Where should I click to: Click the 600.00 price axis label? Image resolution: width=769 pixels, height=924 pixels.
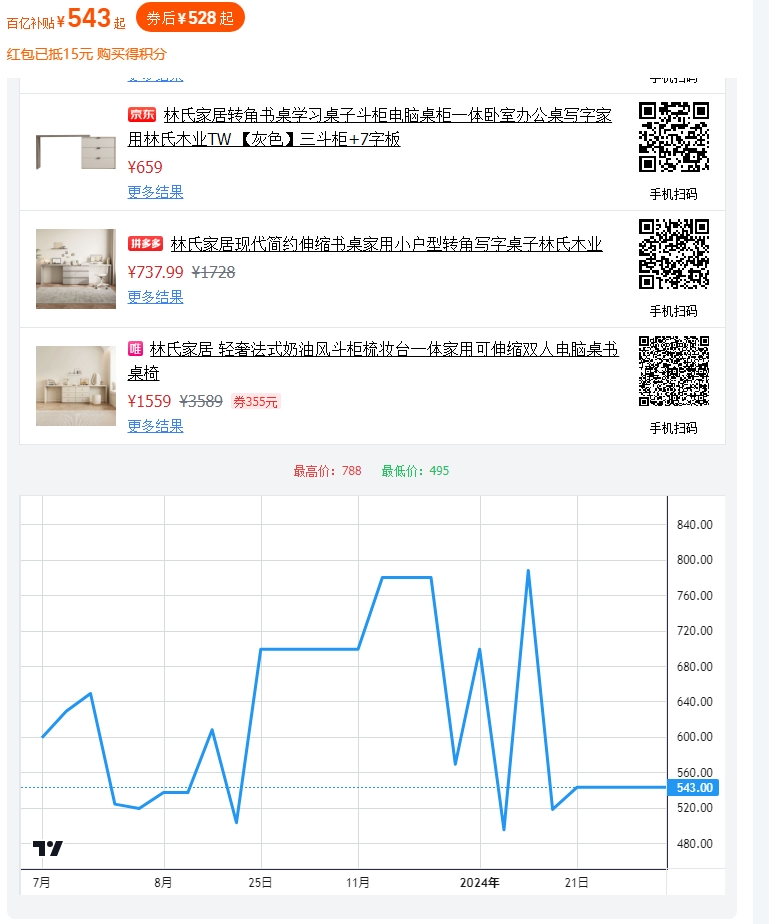695,737
